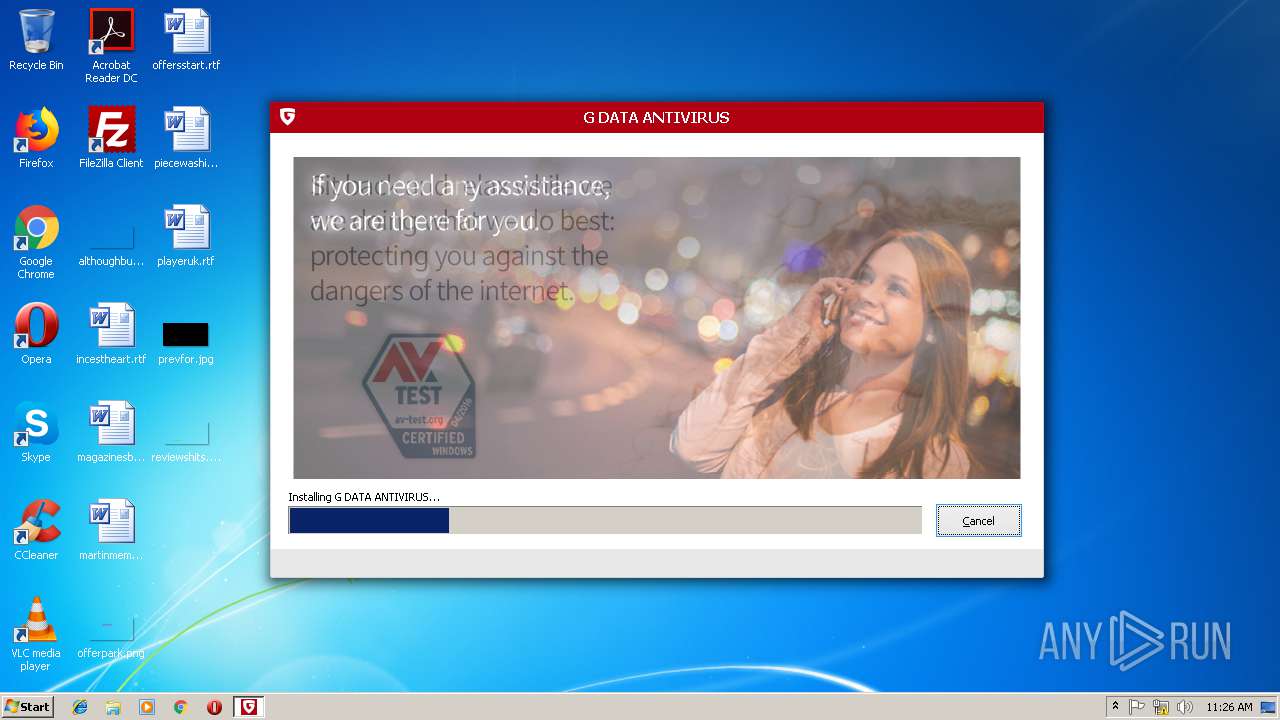Launch Acrobat Reader DC shortcut
The image size is (1280, 720).
tap(111, 46)
